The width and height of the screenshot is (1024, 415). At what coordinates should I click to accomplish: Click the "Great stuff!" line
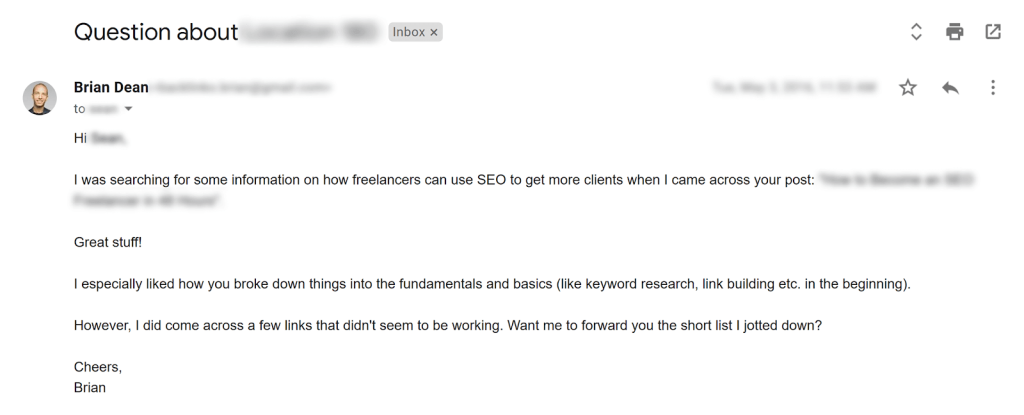108,242
